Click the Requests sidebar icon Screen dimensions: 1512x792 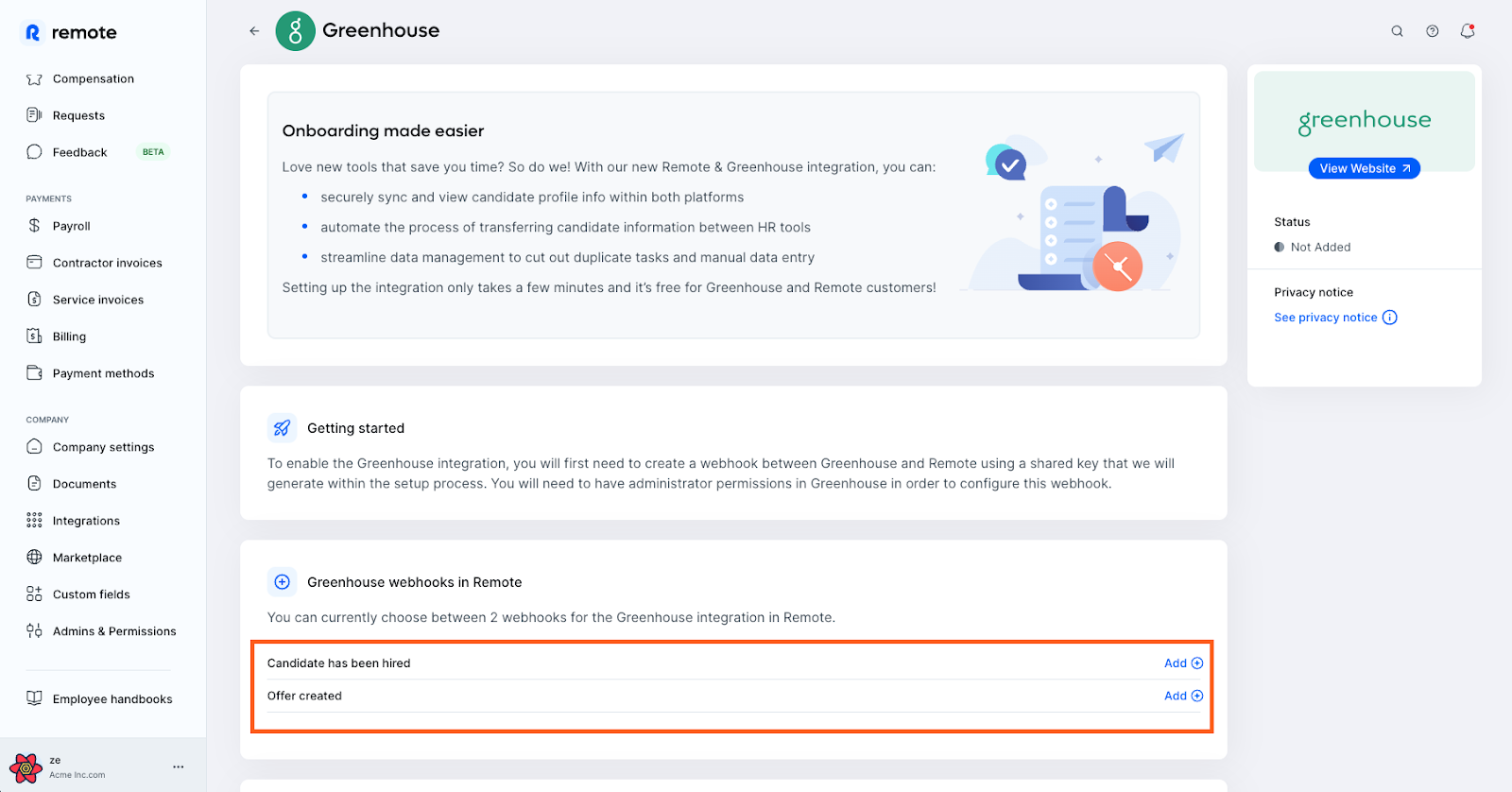[x=34, y=115]
